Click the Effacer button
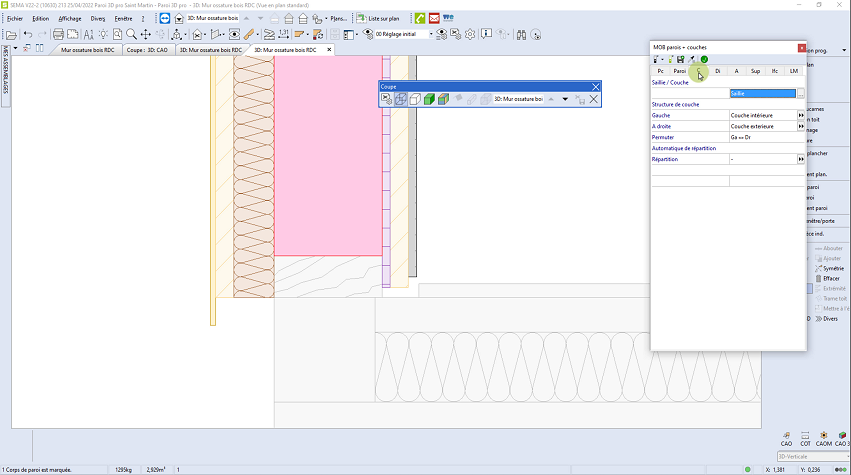 tap(830, 278)
